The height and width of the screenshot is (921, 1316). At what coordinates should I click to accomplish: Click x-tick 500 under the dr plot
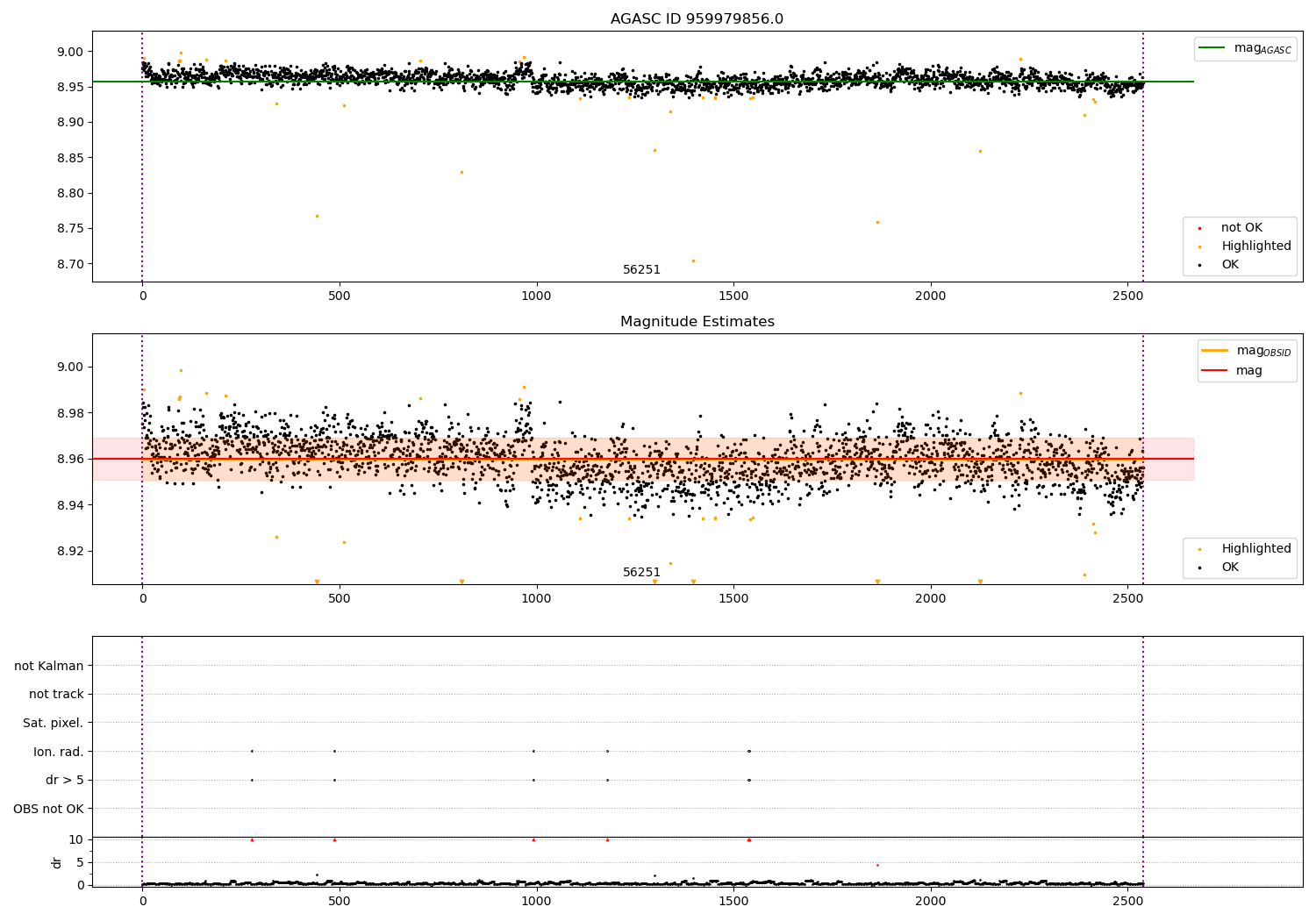coord(340,900)
